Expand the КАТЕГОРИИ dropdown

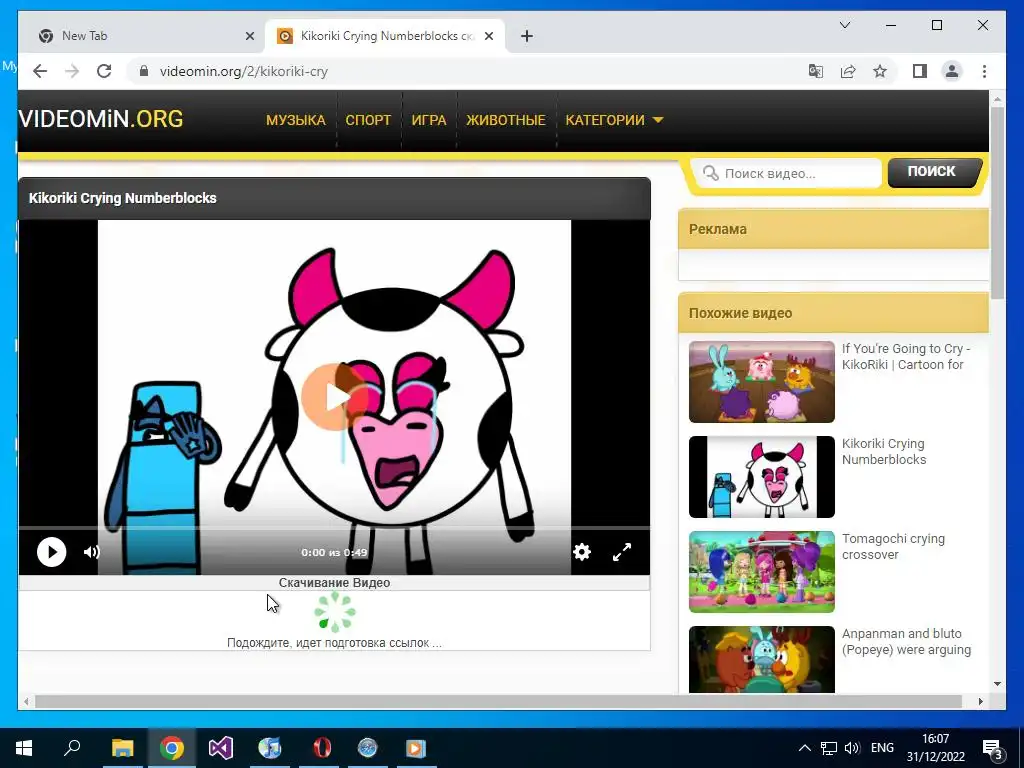coord(614,120)
